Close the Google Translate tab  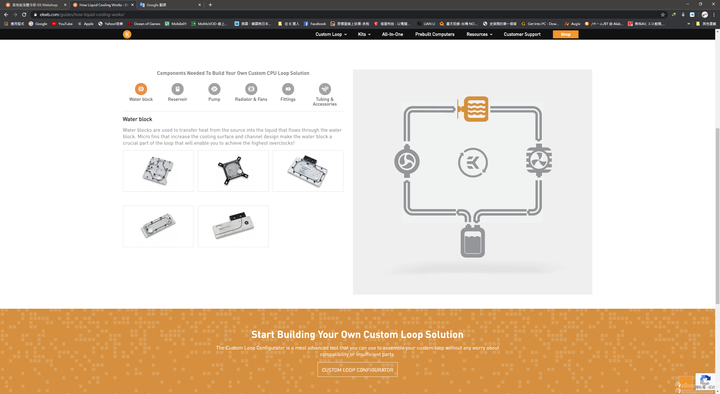pos(200,5)
